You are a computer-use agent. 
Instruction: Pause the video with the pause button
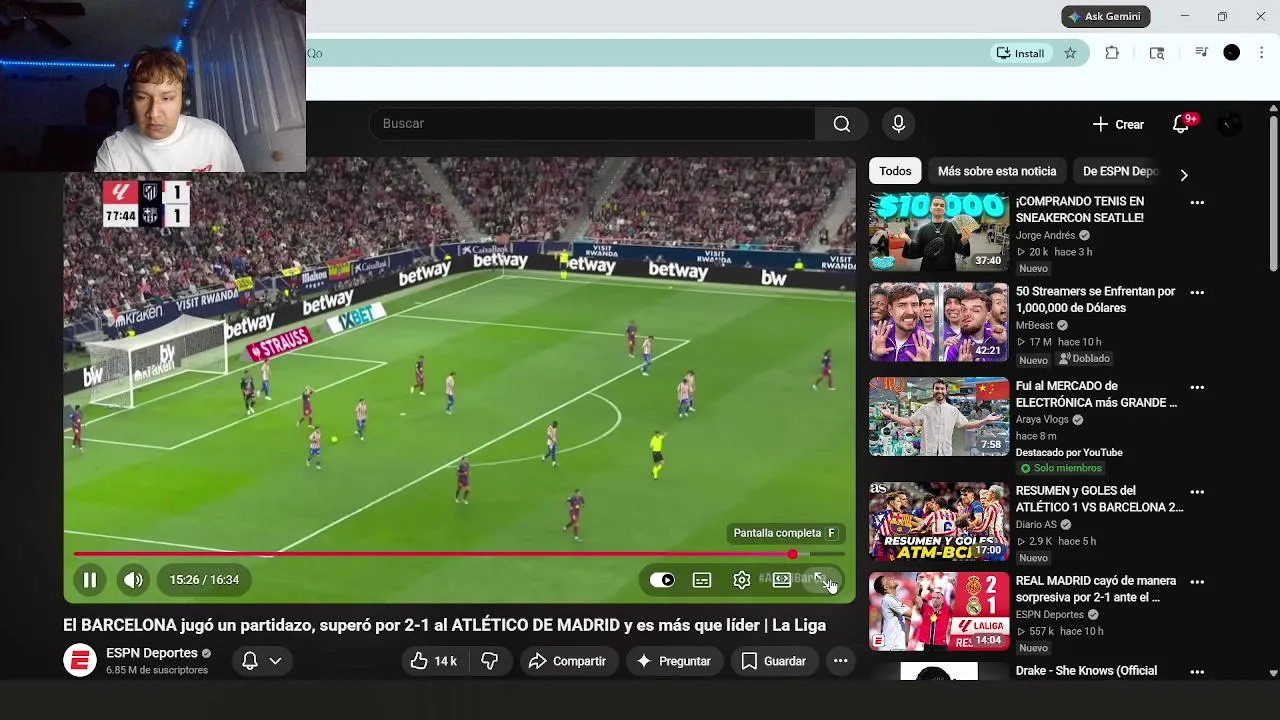point(89,580)
